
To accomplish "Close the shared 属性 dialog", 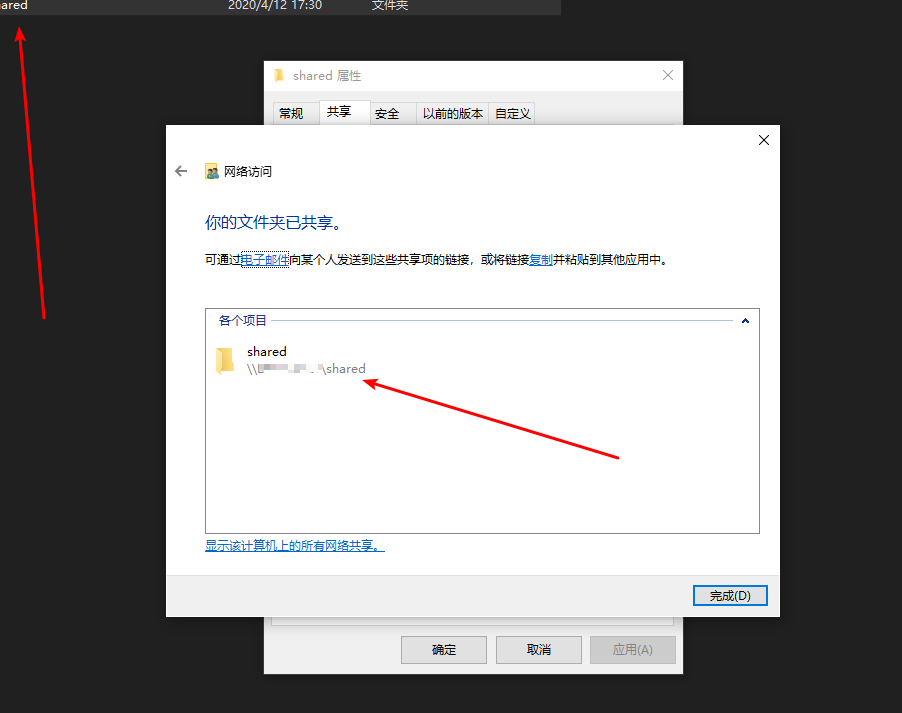I will click(x=668, y=75).
